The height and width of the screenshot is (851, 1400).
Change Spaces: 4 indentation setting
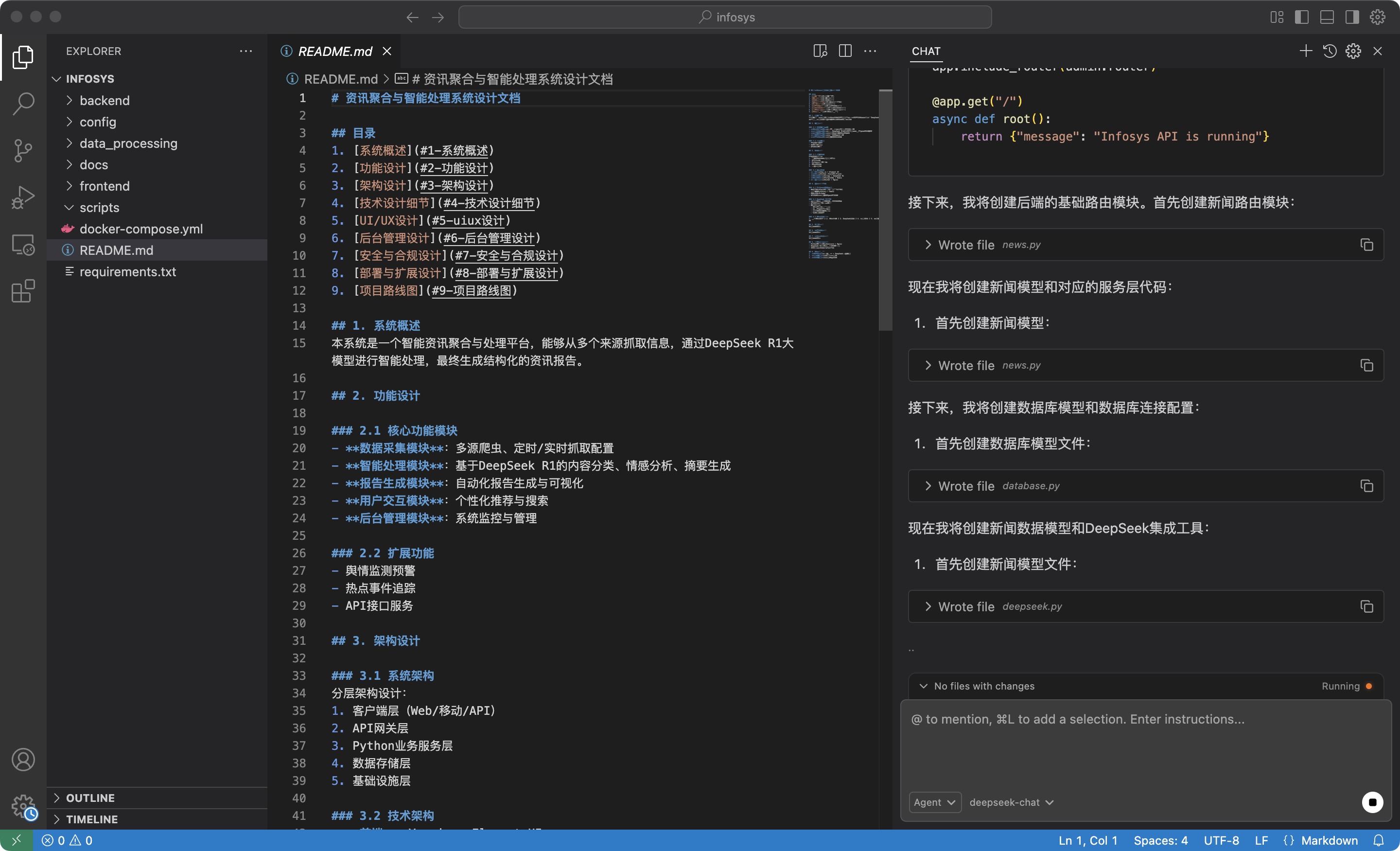click(x=1160, y=840)
